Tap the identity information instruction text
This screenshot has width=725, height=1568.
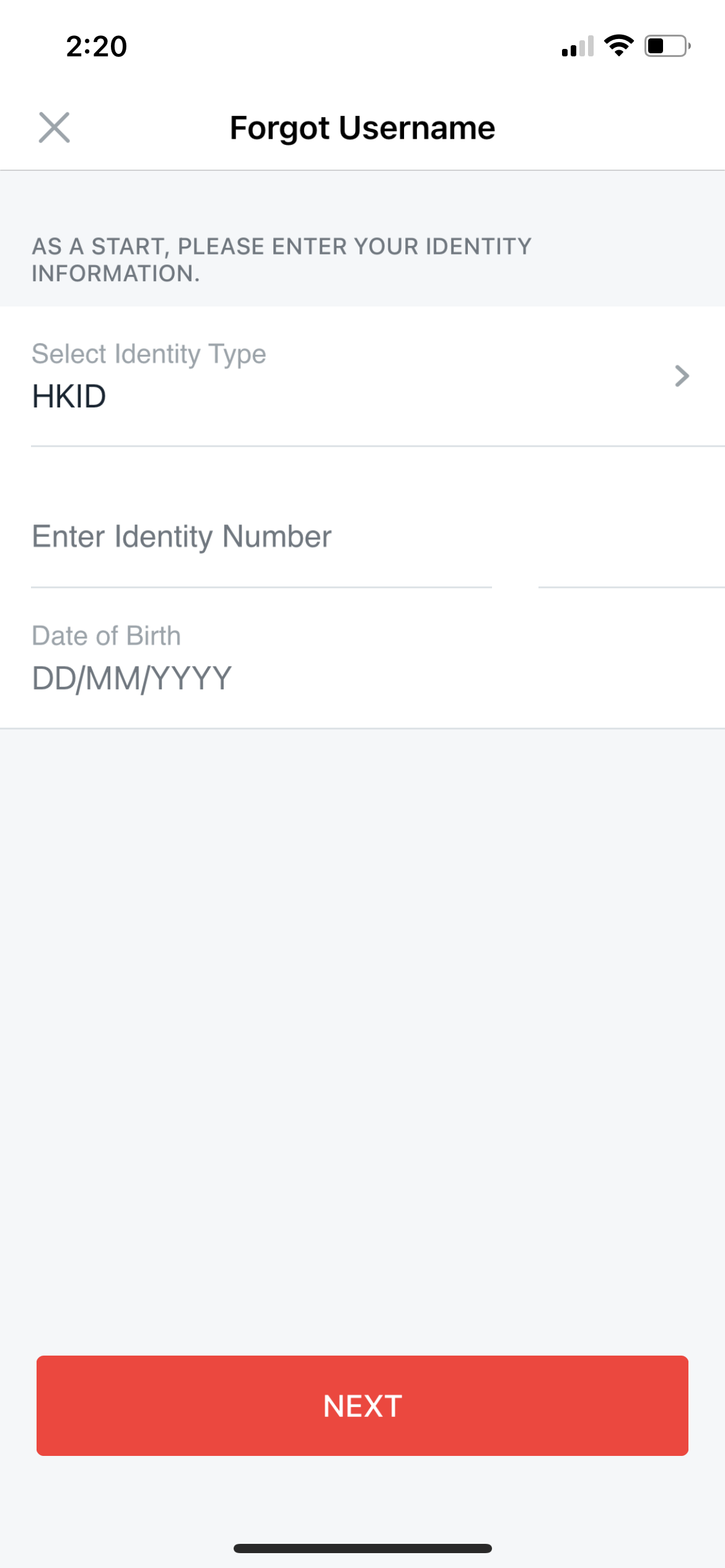point(281,259)
